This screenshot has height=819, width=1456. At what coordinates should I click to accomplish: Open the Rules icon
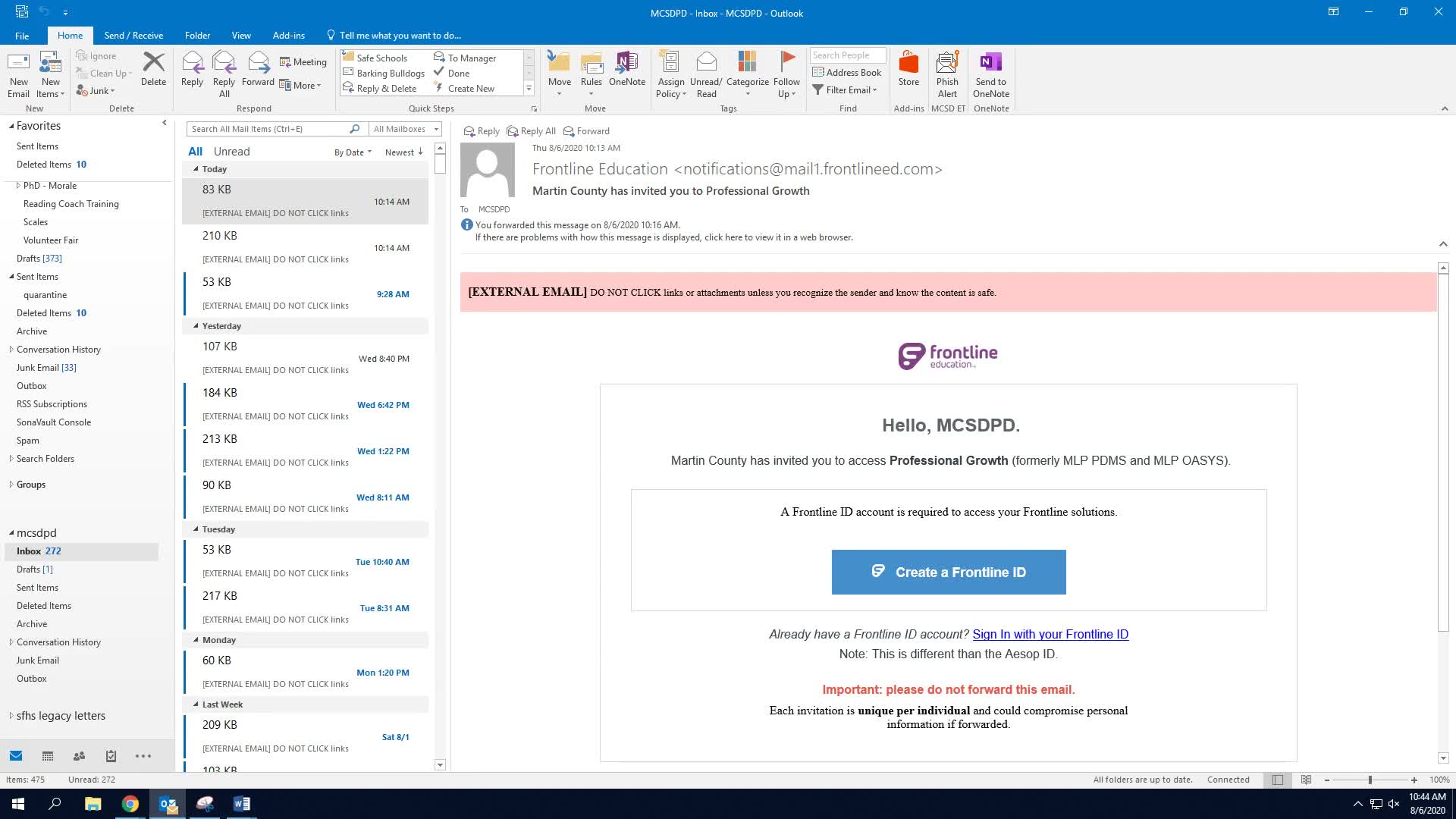[x=591, y=75]
